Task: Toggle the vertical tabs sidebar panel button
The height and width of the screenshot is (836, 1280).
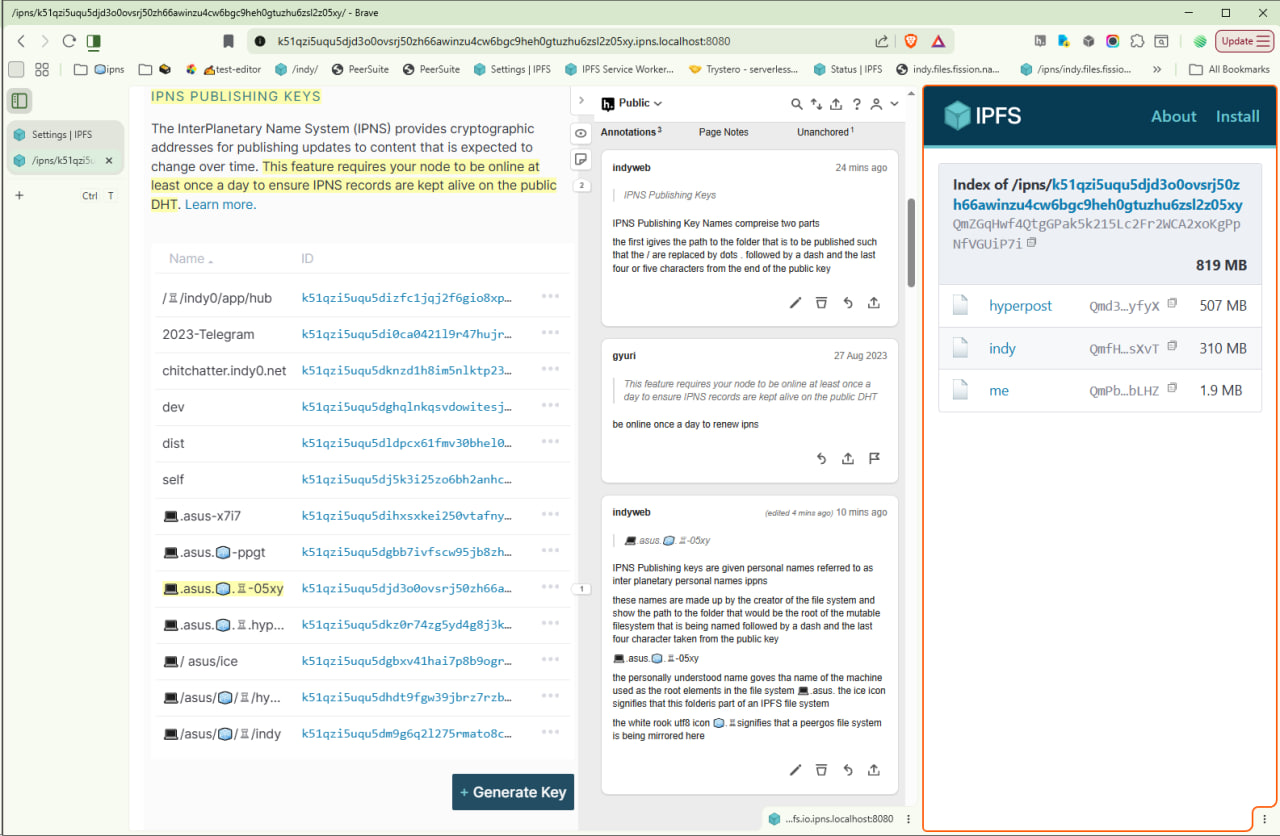Action: coord(19,100)
